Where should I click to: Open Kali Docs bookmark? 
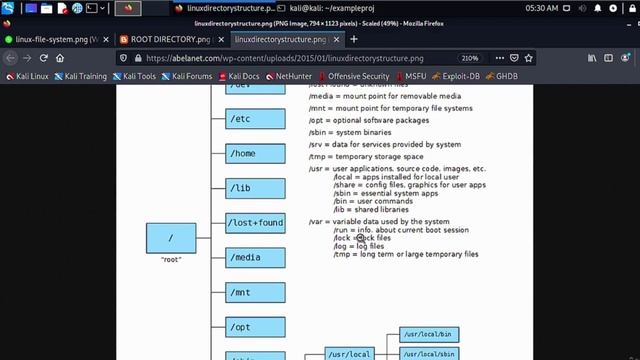[x=239, y=76]
